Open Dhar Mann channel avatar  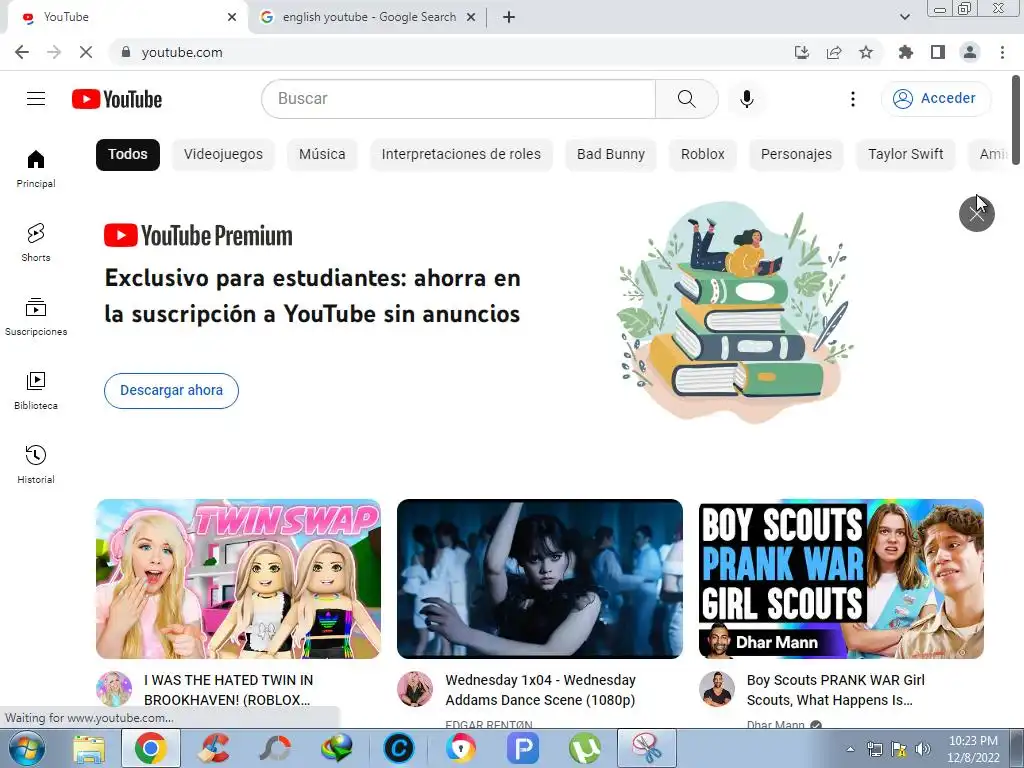pos(716,689)
